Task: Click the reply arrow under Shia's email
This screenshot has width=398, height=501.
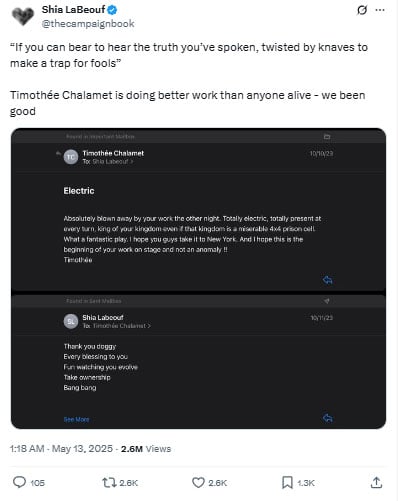Action: click(x=328, y=418)
